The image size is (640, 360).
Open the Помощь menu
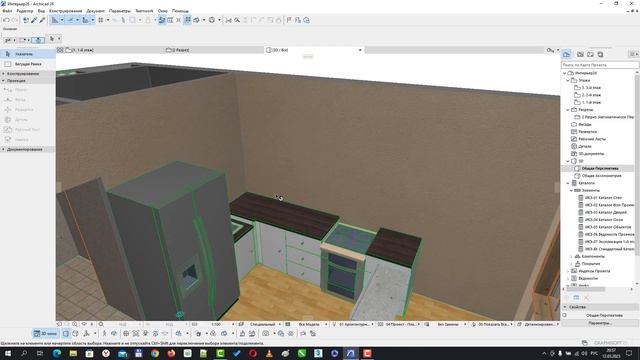(x=180, y=11)
